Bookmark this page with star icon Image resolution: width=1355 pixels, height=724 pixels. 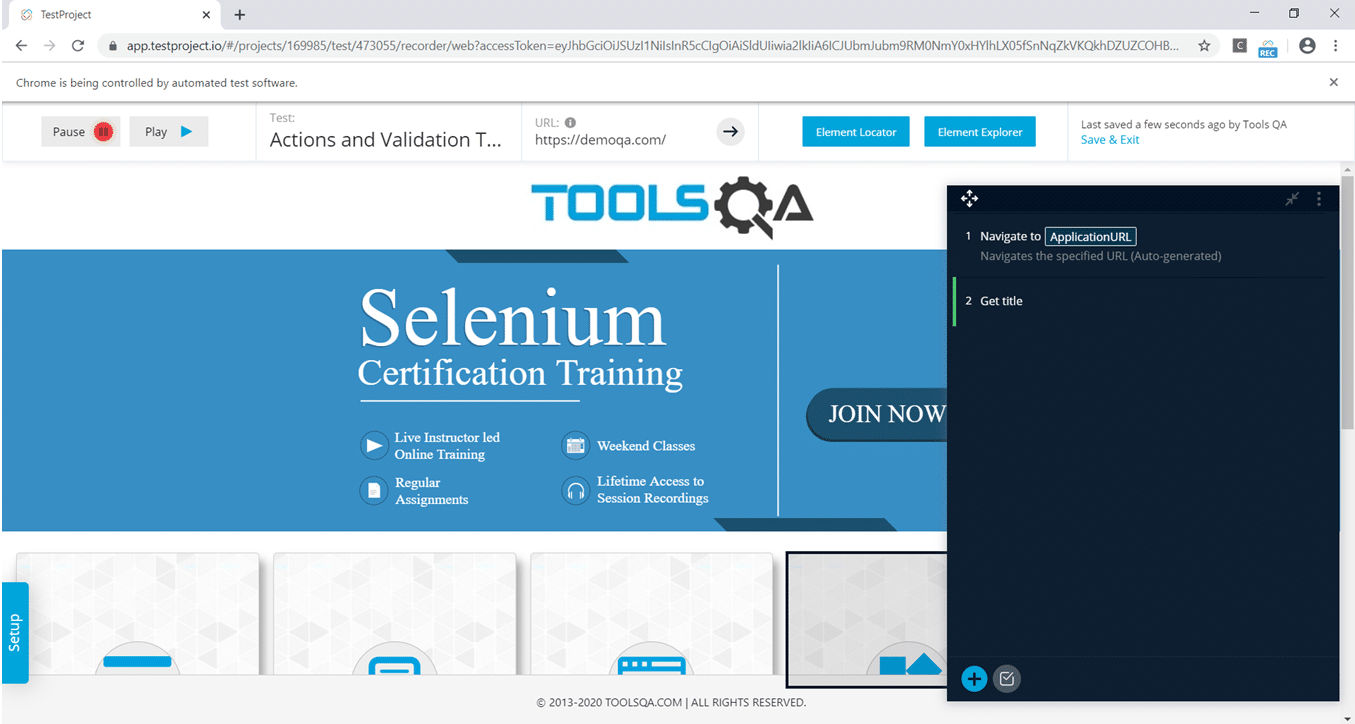(x=1204, y=46)
